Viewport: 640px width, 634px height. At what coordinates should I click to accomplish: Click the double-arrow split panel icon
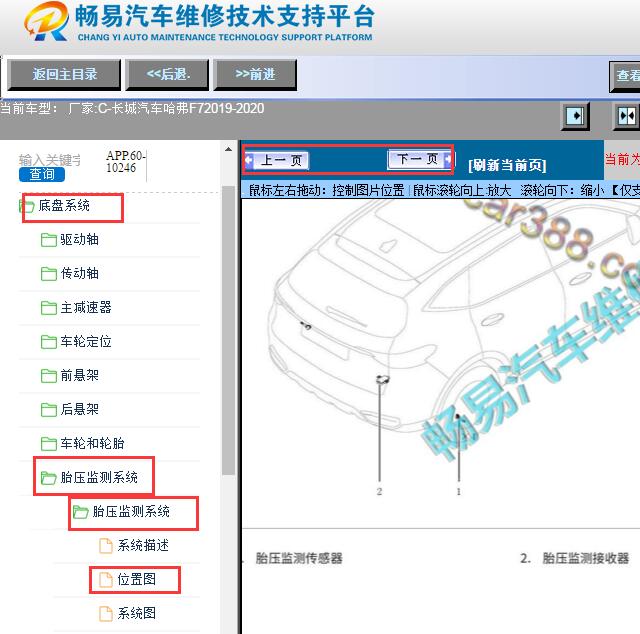(627, 116)
